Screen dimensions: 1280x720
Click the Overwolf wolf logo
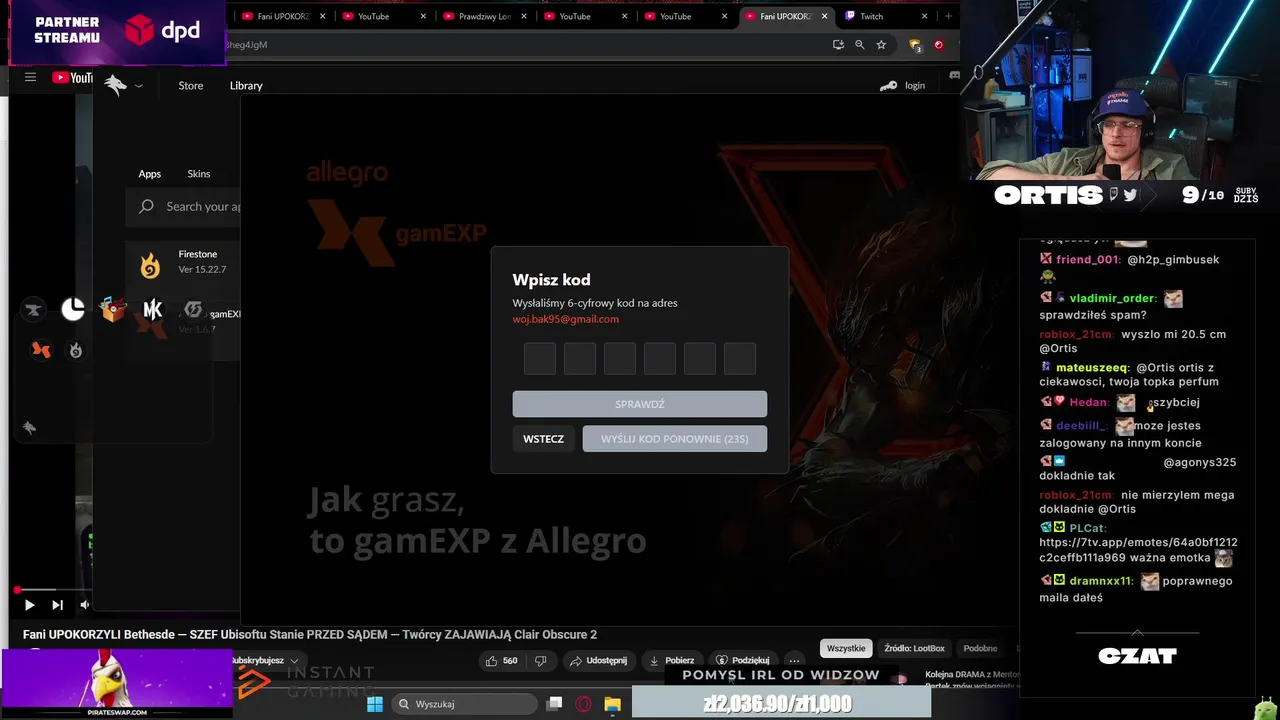coord(116,86)
